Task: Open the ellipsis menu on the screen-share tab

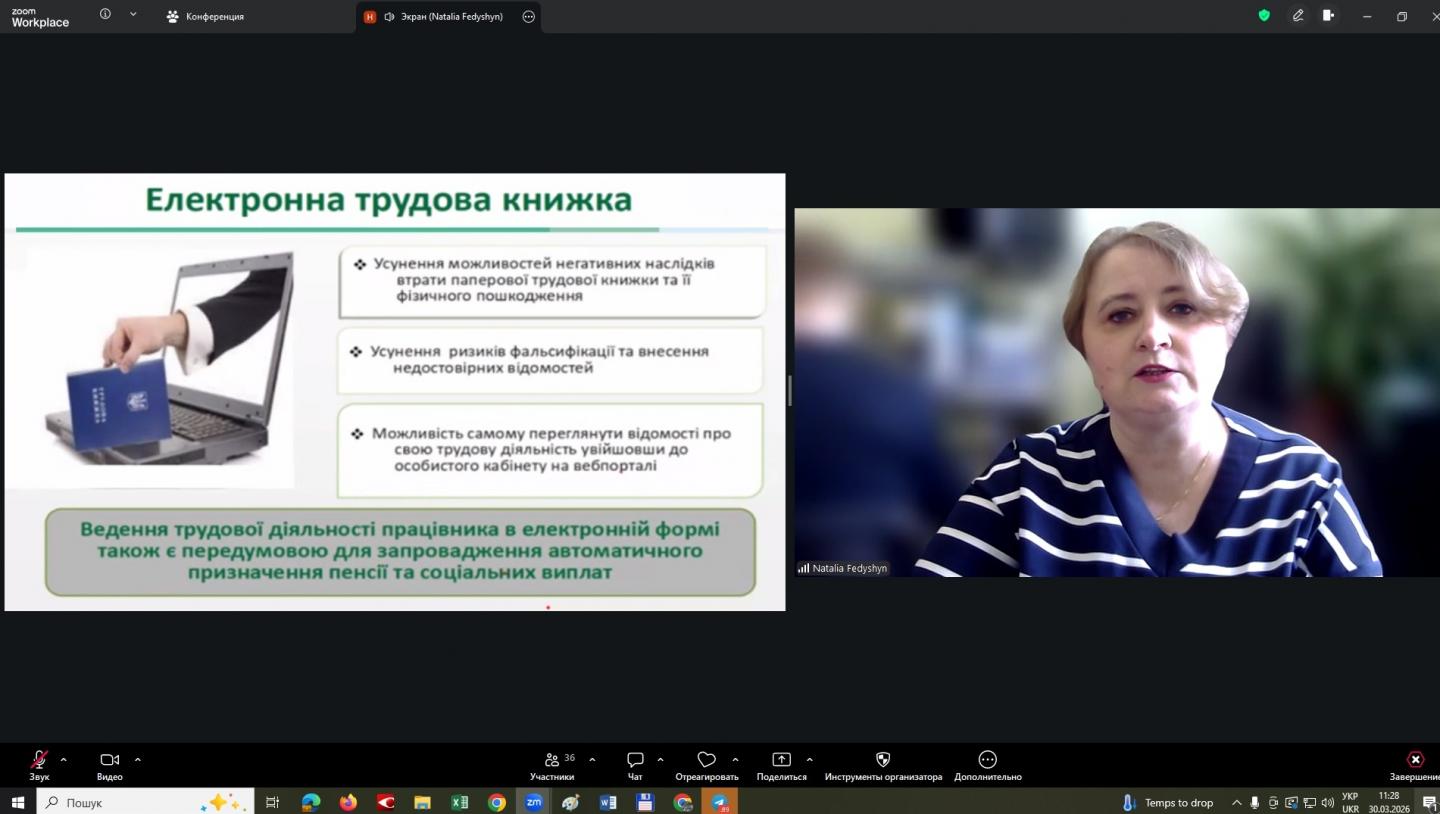Action: [x=529, y=17]
